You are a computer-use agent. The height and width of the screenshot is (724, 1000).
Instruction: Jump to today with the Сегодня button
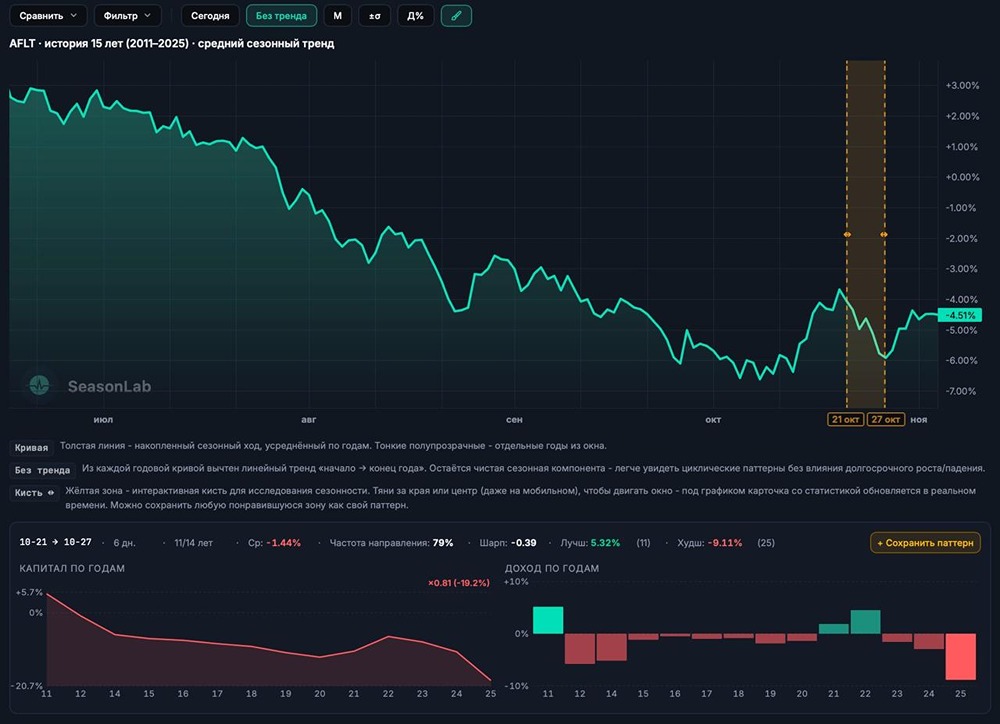pos(210,16)
